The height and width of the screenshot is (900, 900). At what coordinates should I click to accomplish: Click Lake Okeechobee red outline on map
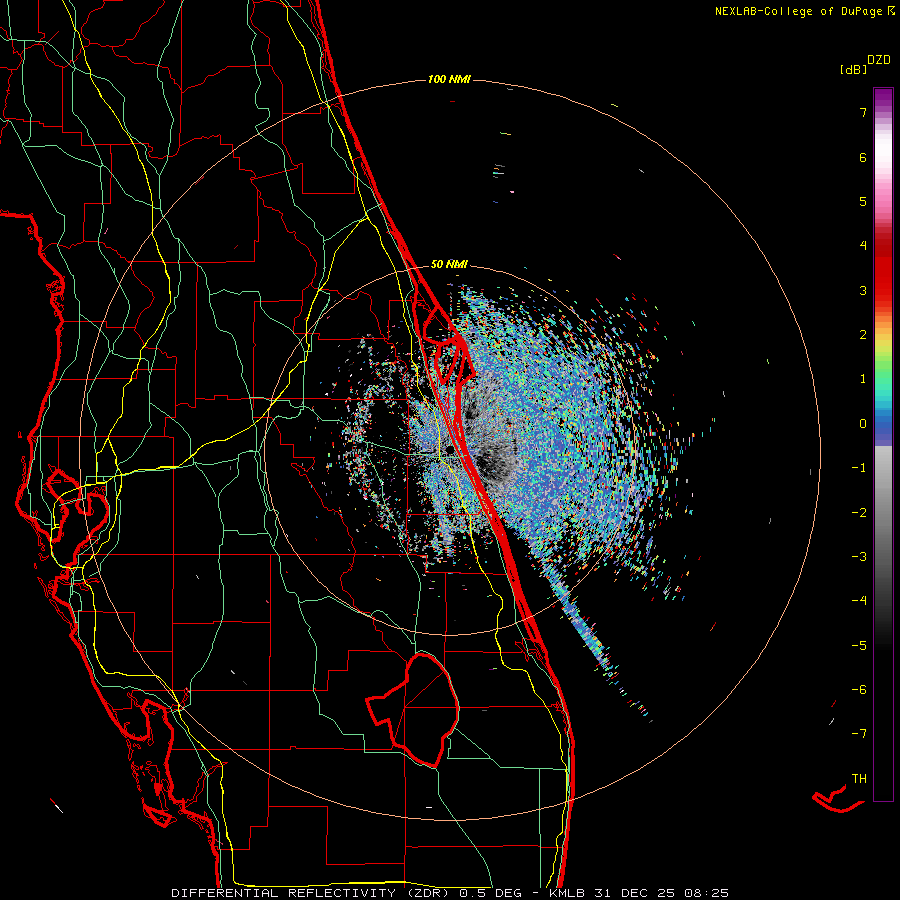pos(413,709)
